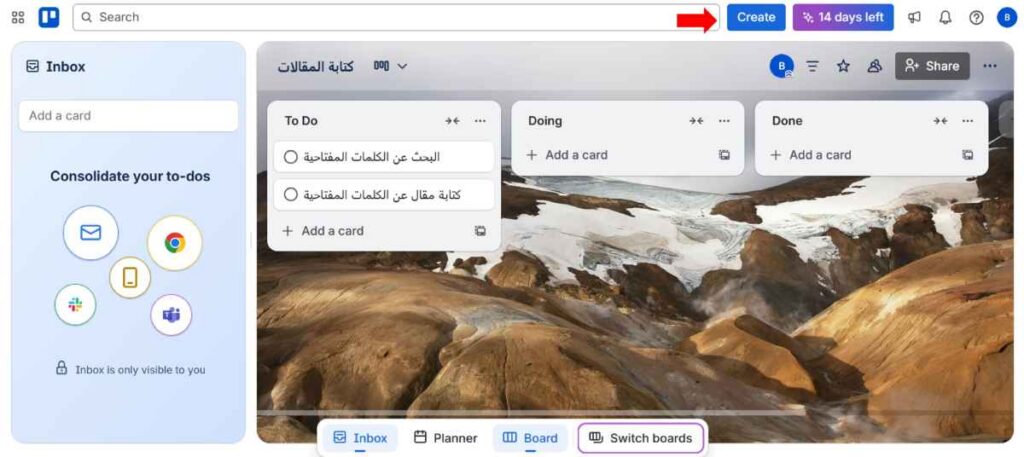Click the Chrome icon in Inbox panel
This screenshot has width=1024, height=457.
click(174, 243)
